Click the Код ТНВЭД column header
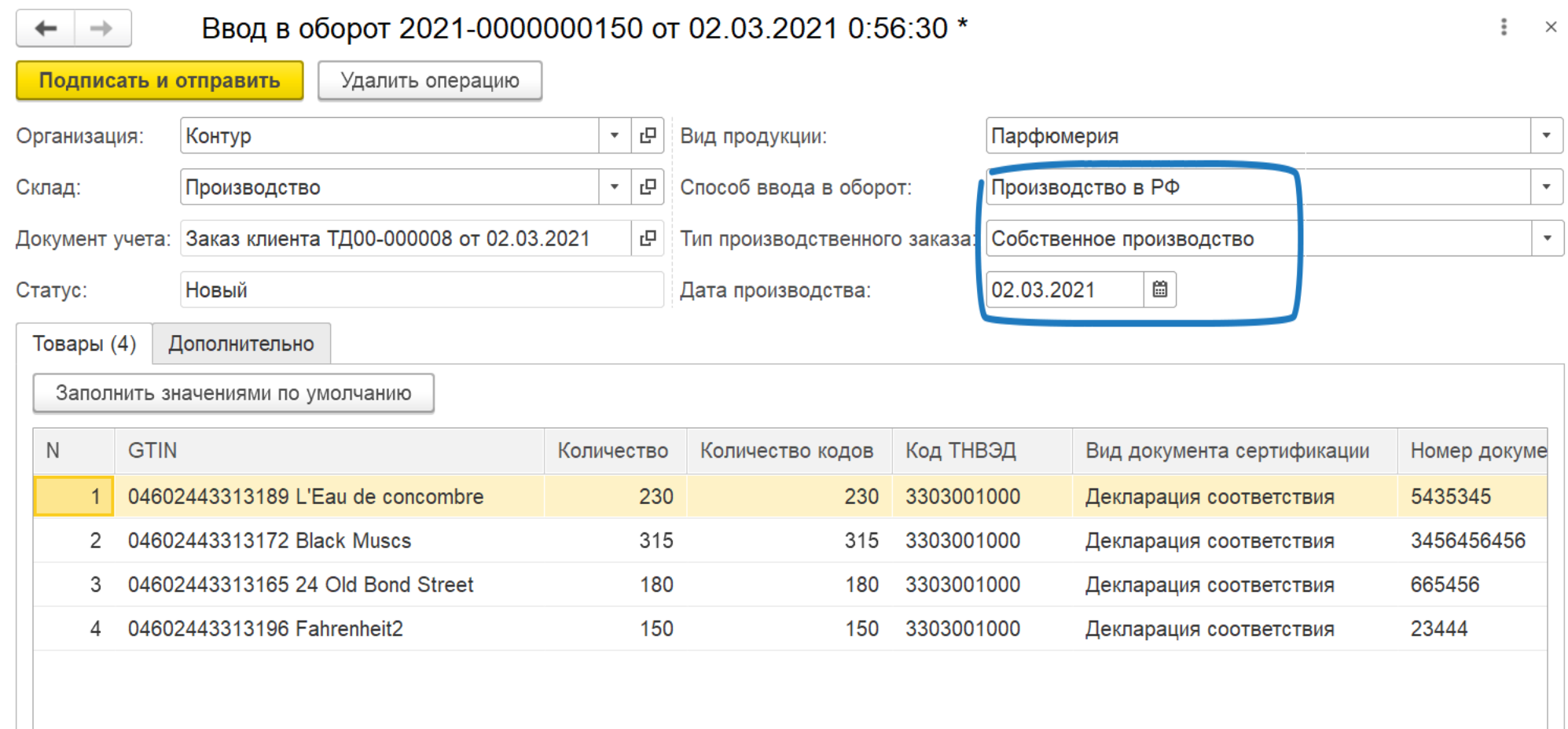The width and height of the screenshot is (1568, 729). point(982,451)
